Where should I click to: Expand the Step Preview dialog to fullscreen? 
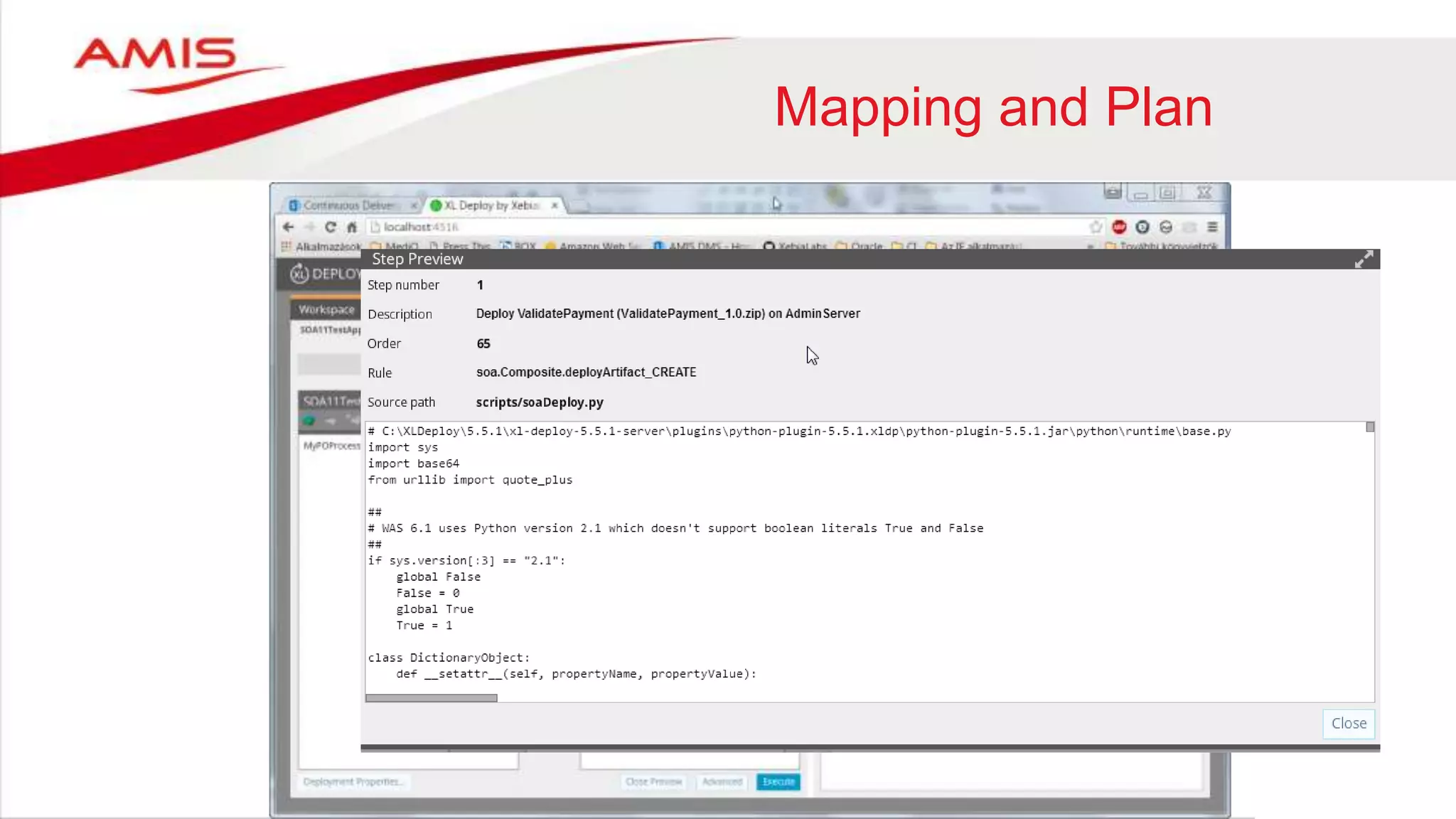point(1363,259)
